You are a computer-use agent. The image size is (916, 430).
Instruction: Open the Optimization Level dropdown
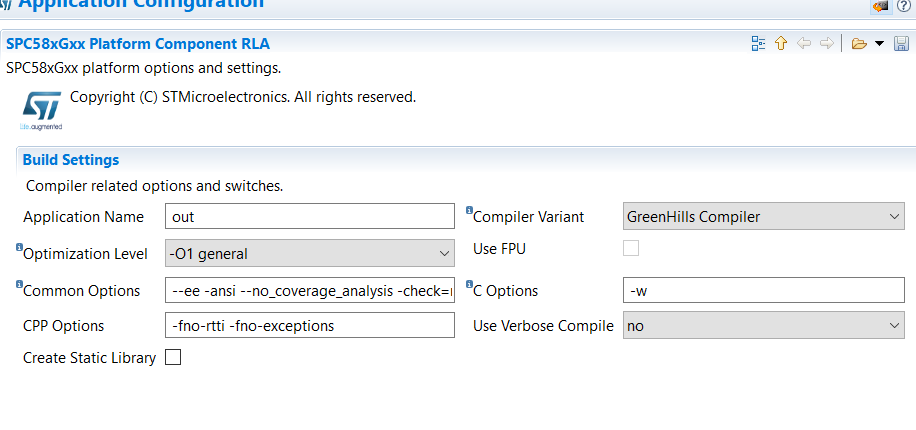coord(310,254)
